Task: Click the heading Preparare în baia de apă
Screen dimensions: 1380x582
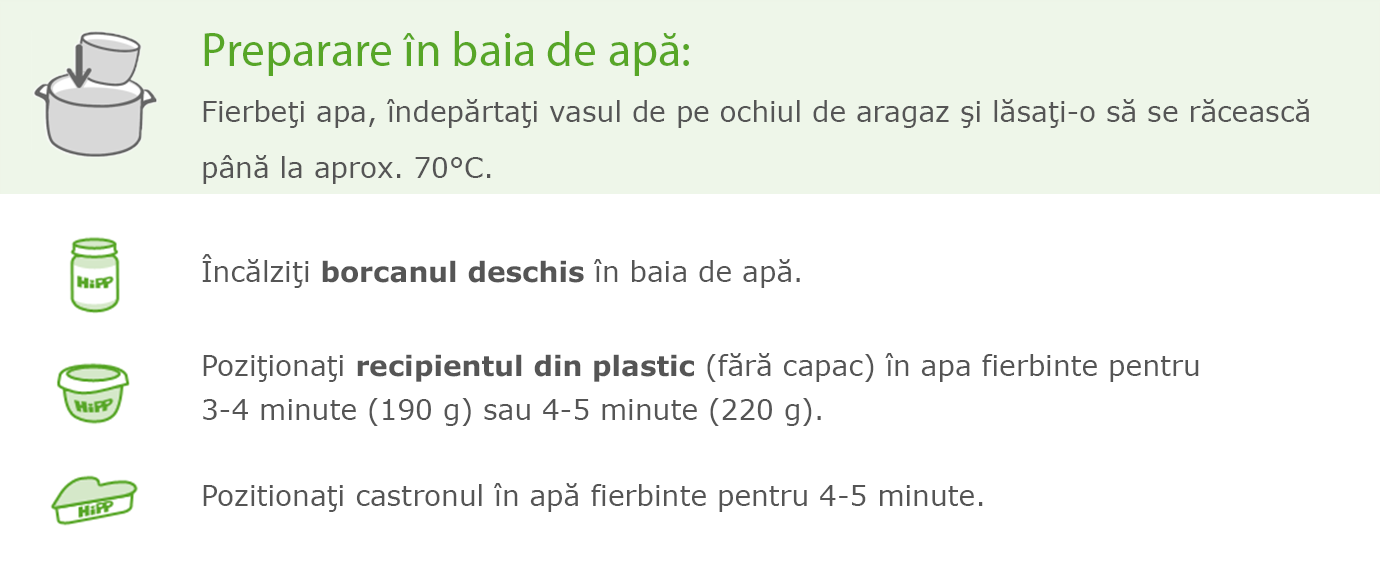Action: (x=446, y=51)
